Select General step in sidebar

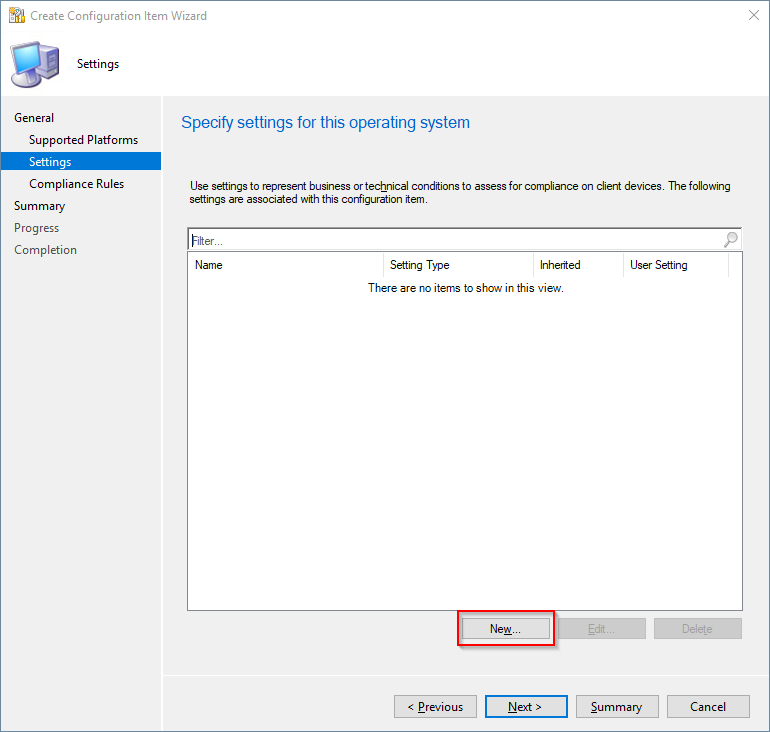(x=34, y=118)
